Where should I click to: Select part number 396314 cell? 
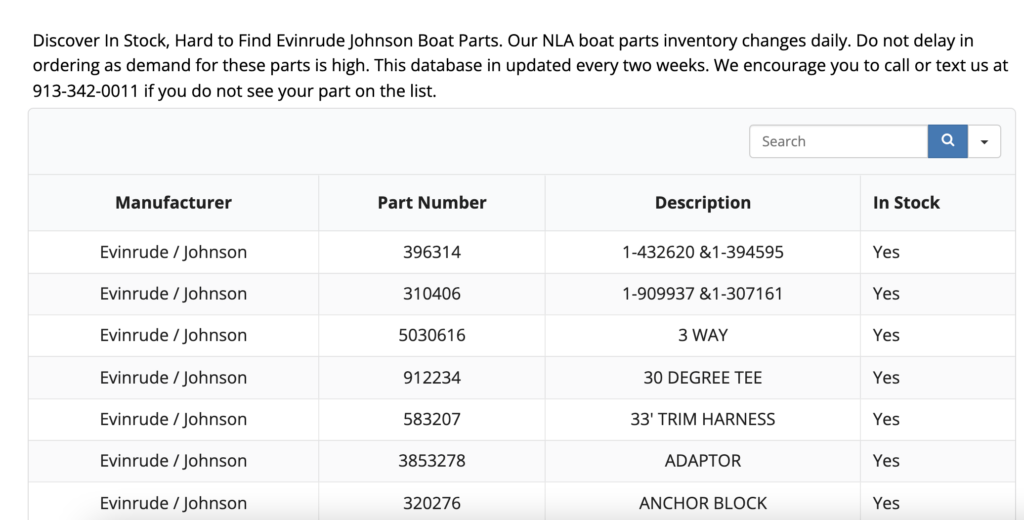click(432, 252)
